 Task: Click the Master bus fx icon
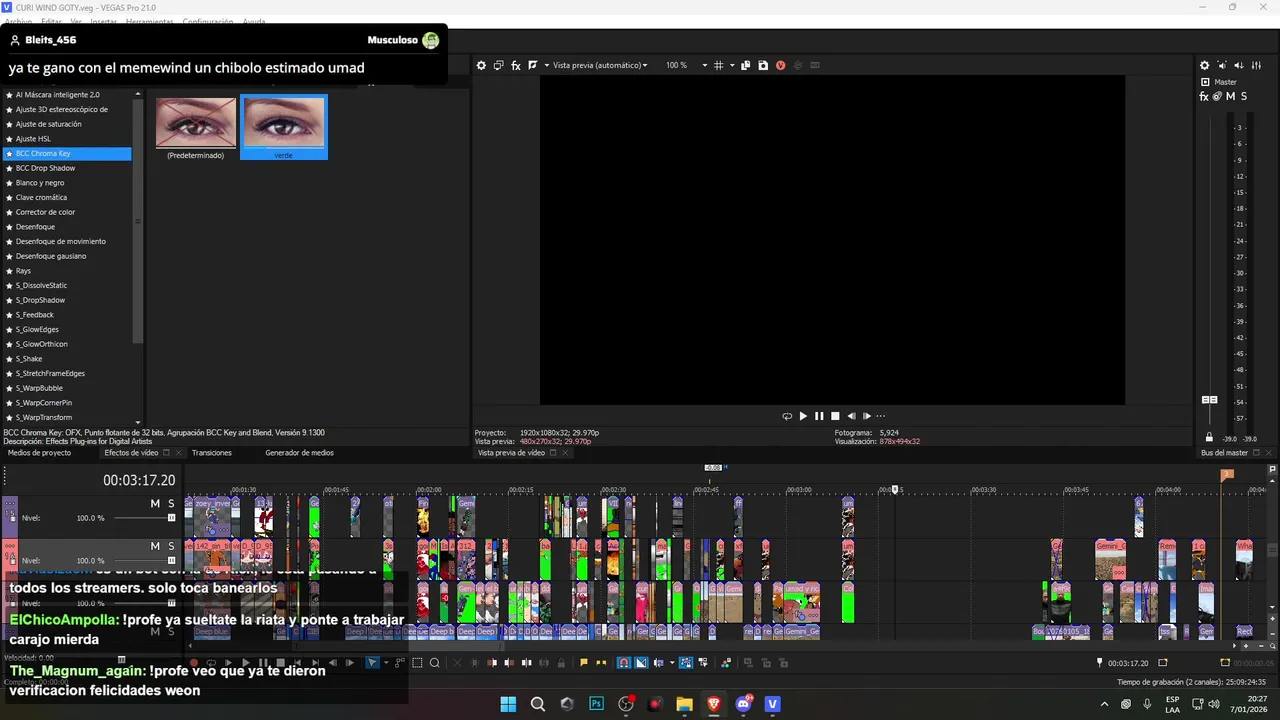pos(1204,96)
